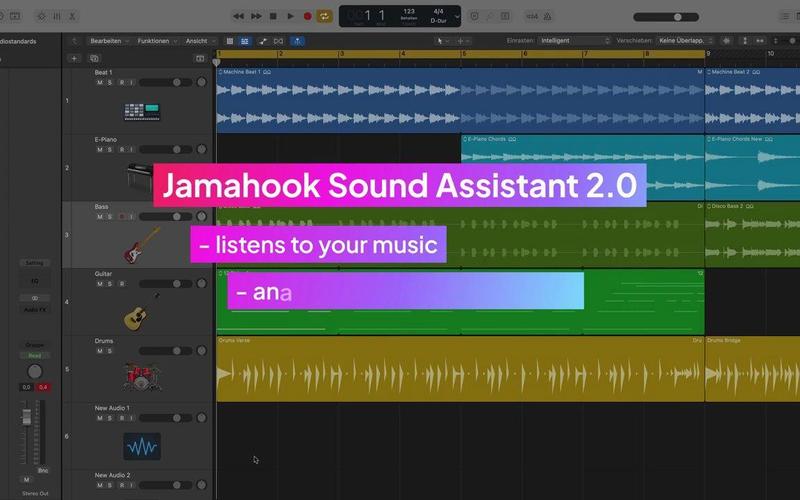Adjust the Beat 1 track volume slider
The width and height of the screenshot is (800, 500).
165,82
